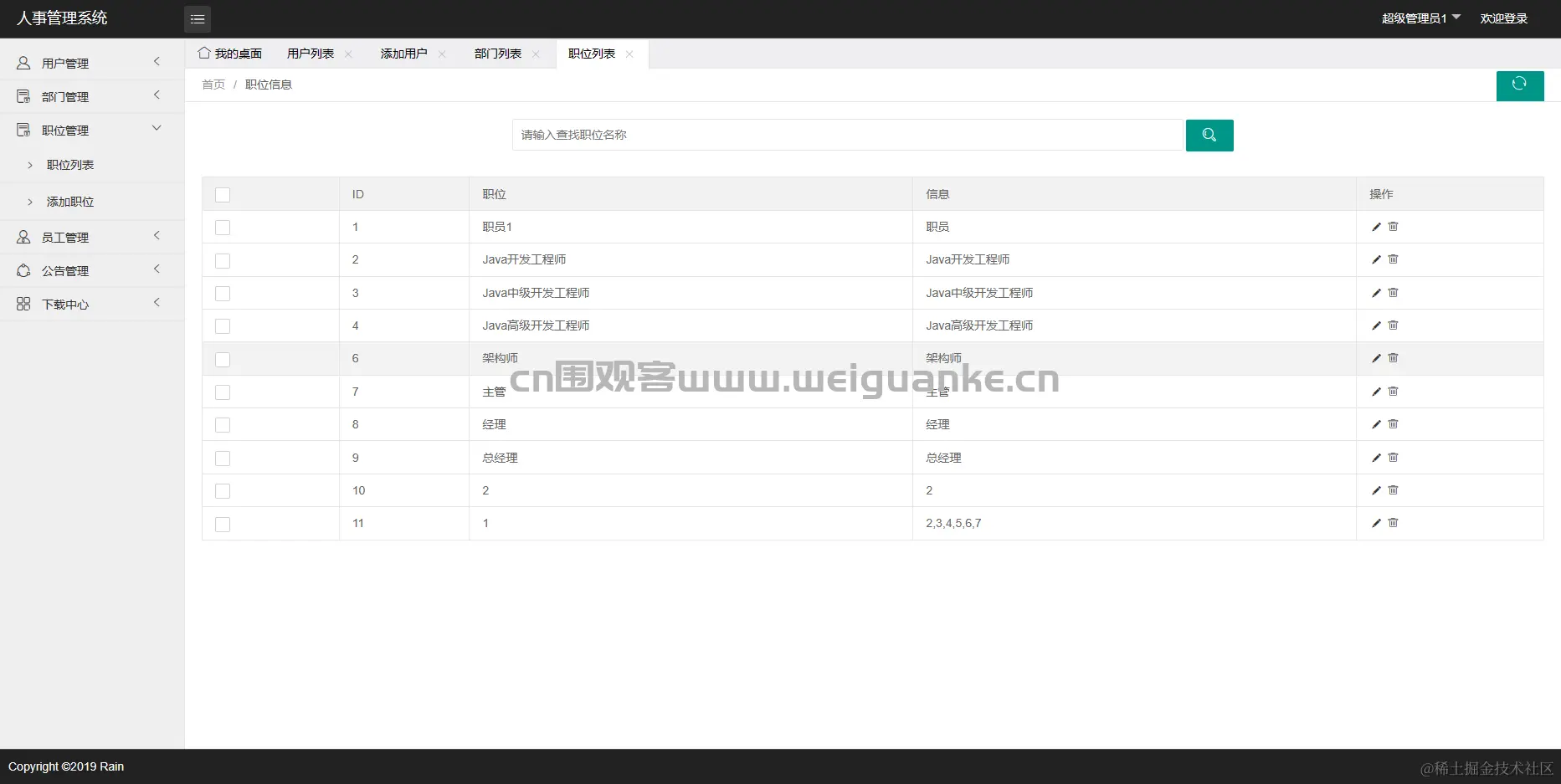This screenshot has width=1561, height=784.
Task: Switch to the 我的桌面 tab
Action: tap(230, 54)
